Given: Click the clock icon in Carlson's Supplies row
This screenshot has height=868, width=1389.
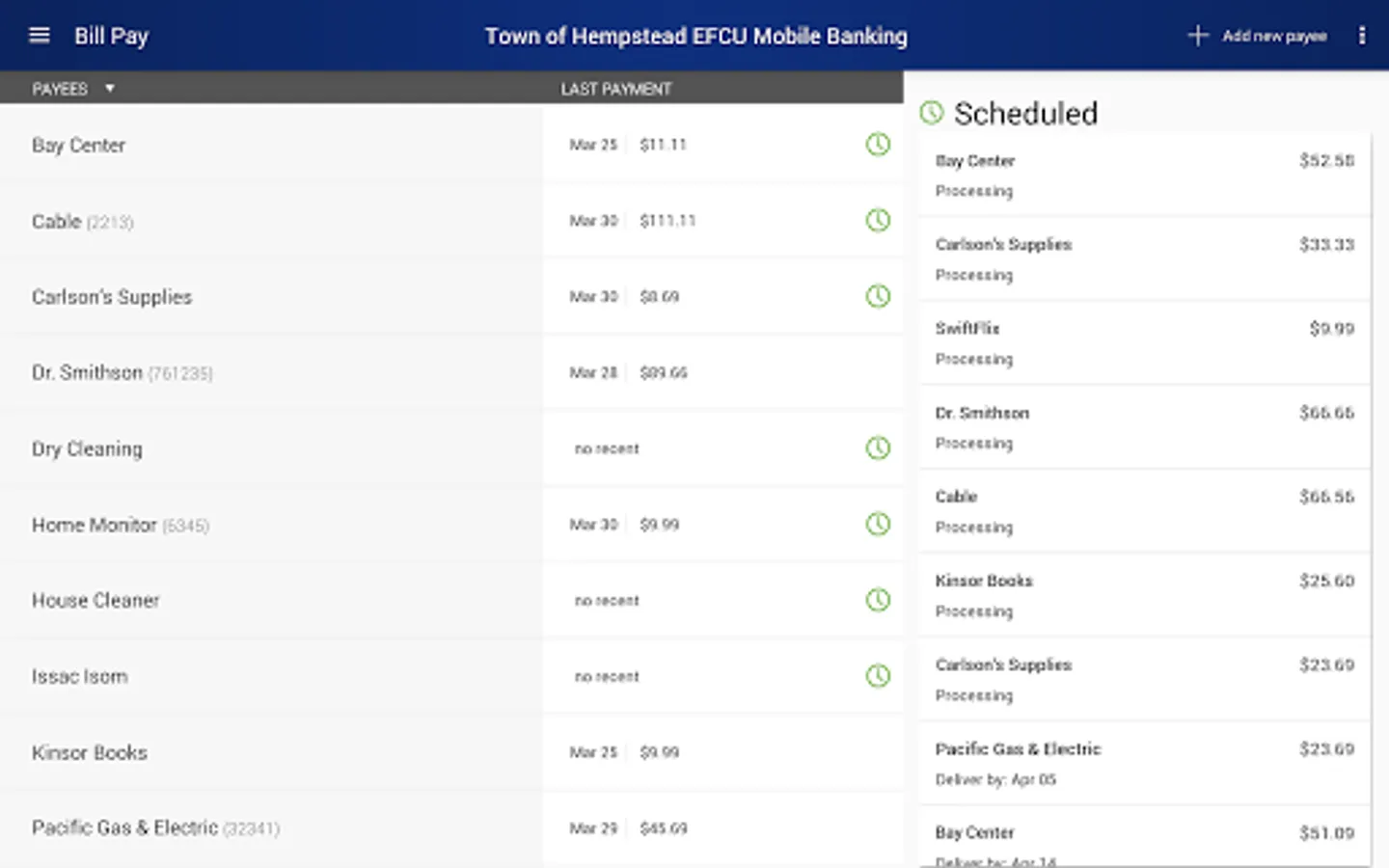Looking at the screenshot, I should pyautogui.click(x=878, y=296).
